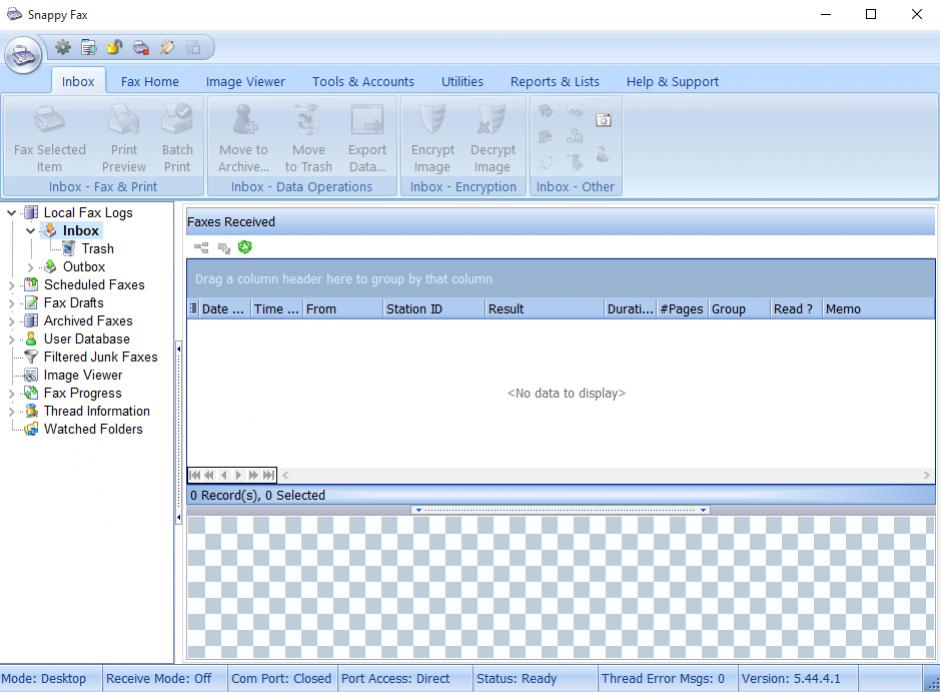Click the Encrypt Image ribbon button
This screenshot has width=940, height=692.
tap(432, 138)
